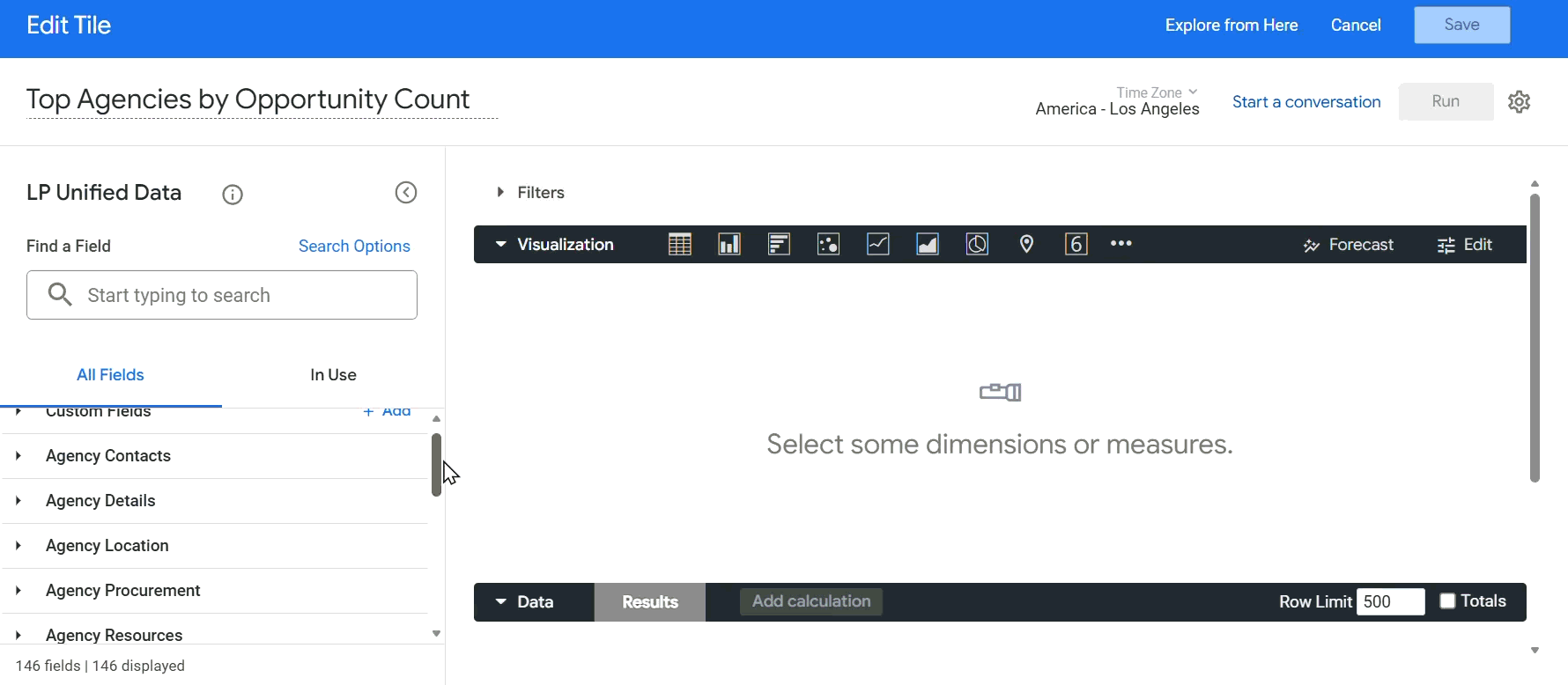
Task: Click Start a conversation link
Action: coord(1306,102)
